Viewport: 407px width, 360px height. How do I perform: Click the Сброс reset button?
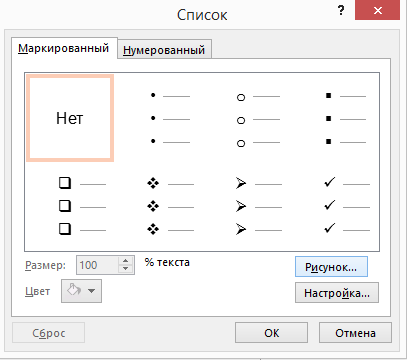tap(49, 333)
